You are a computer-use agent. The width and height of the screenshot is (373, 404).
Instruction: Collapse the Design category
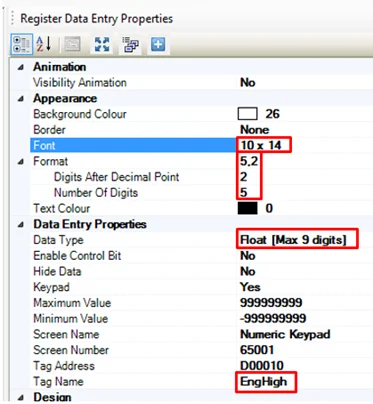tap(21, 397)
